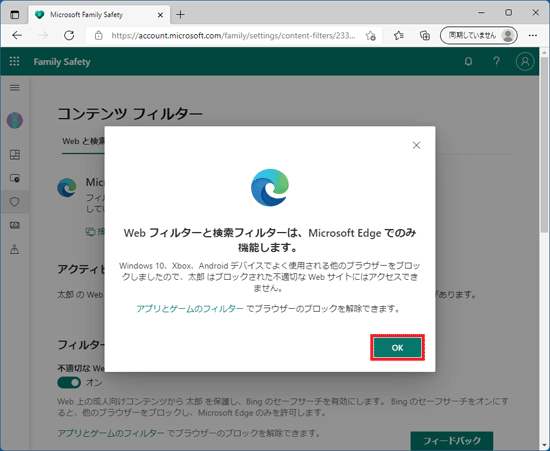Refresh the current page
550x451 pixels.
point(69,35)
